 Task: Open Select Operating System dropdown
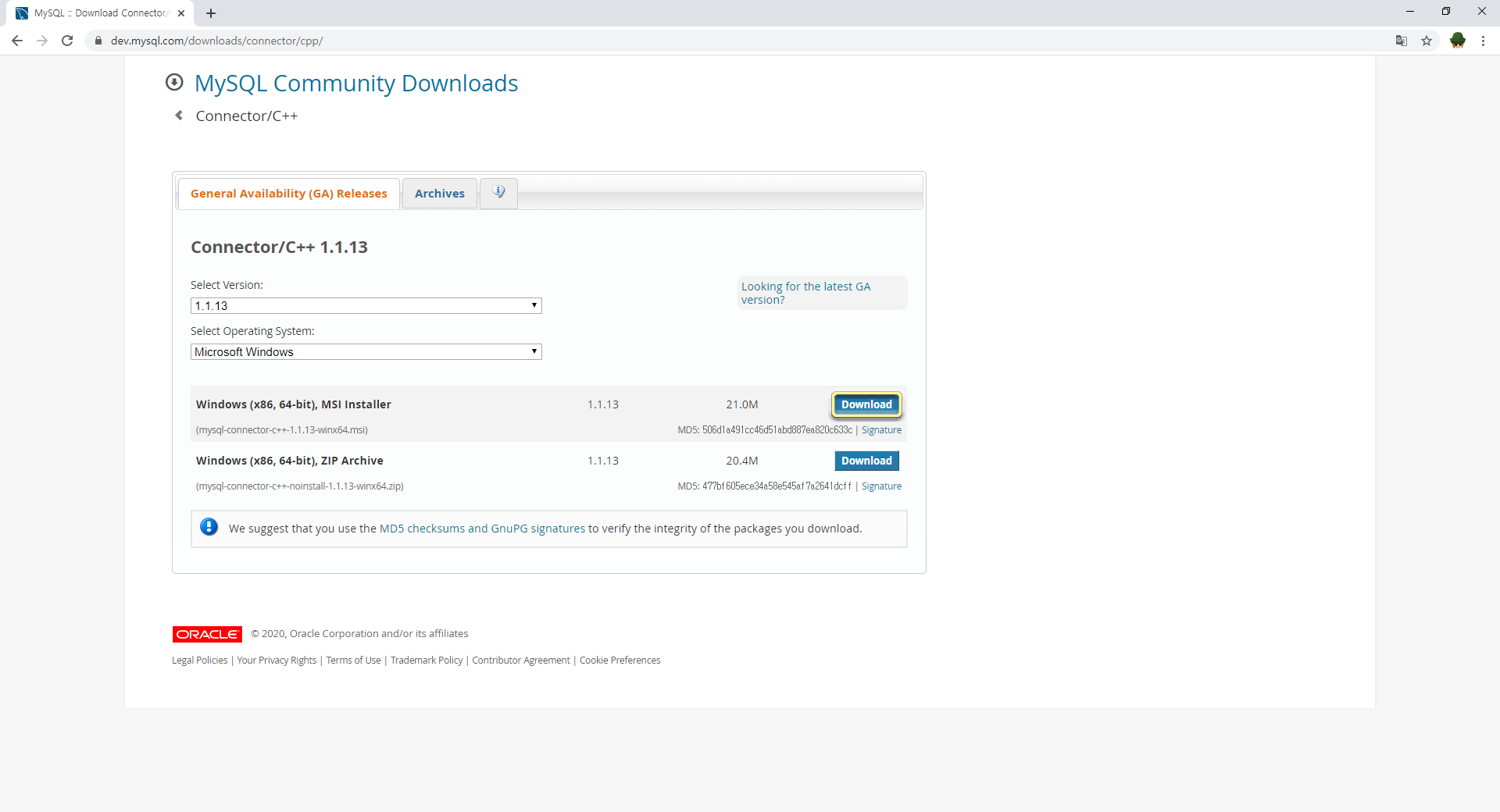366,352
